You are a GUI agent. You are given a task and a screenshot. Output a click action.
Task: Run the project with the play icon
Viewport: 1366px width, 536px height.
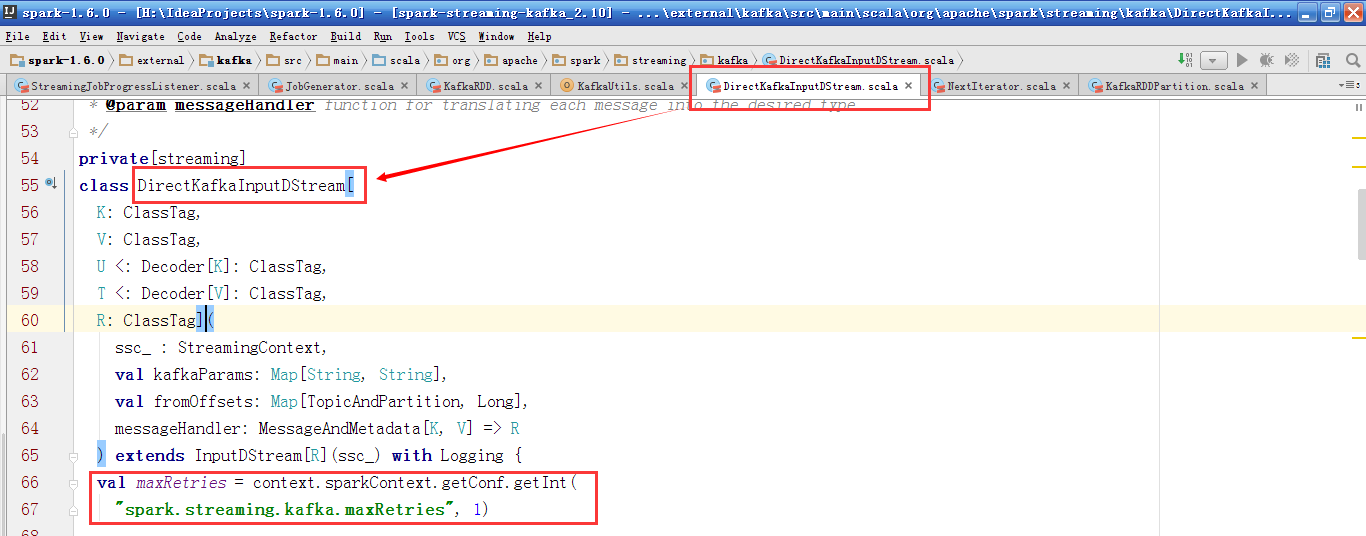click(x=1242, y=60)
